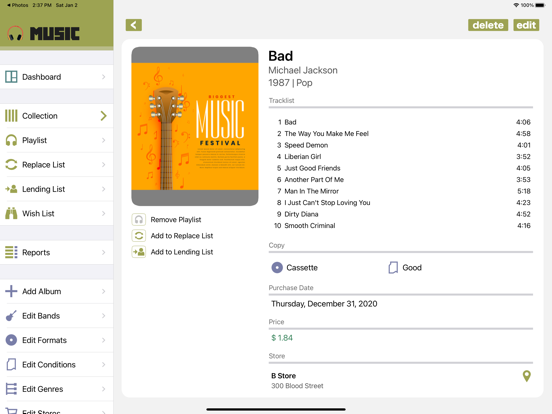Open the Edit Formats menu item
Screen dimensions: 552x414
click(57, 340)
